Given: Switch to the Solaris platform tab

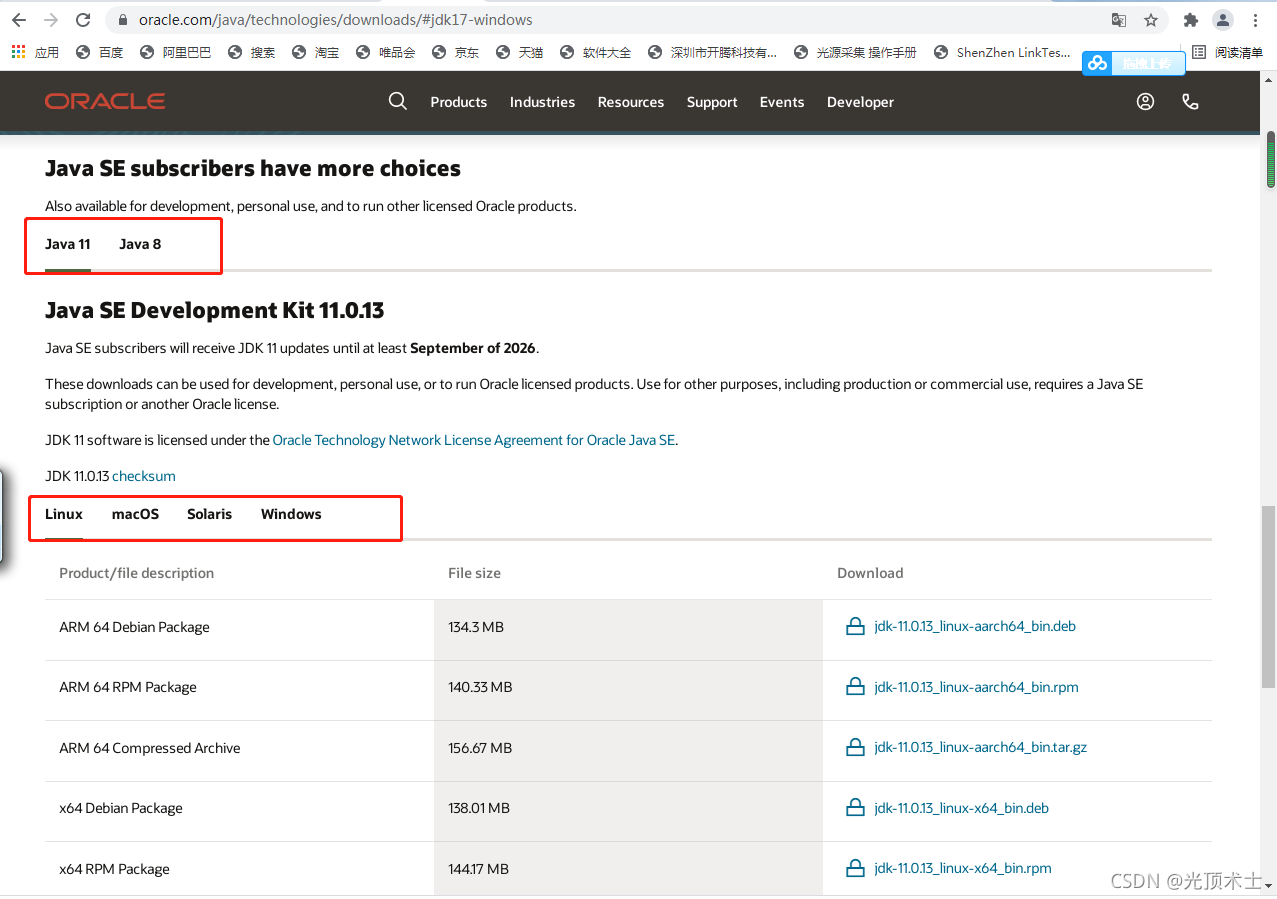Looking at the screenshot, I should [x=209, y=514].
